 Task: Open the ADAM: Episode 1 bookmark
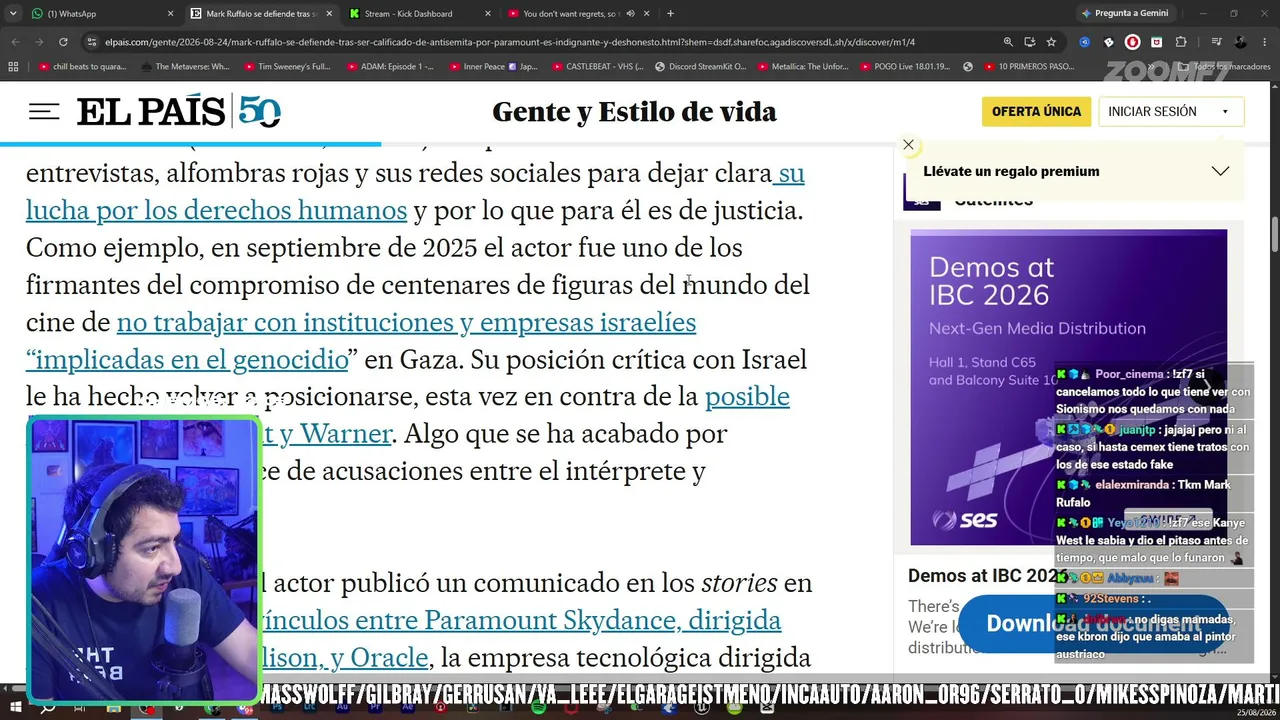coord(389,66)
